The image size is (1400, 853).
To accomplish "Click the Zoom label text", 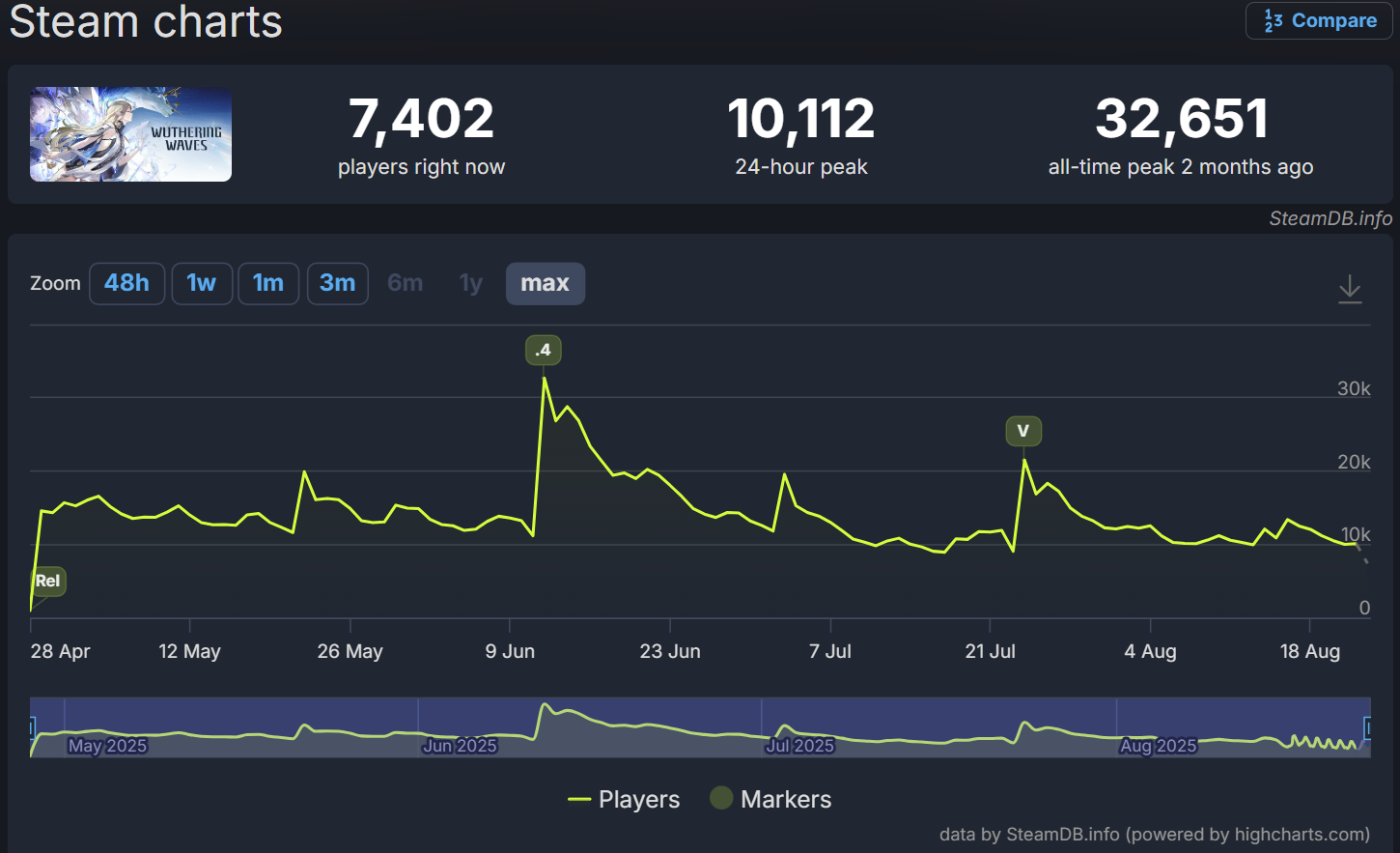I will 55,283.
